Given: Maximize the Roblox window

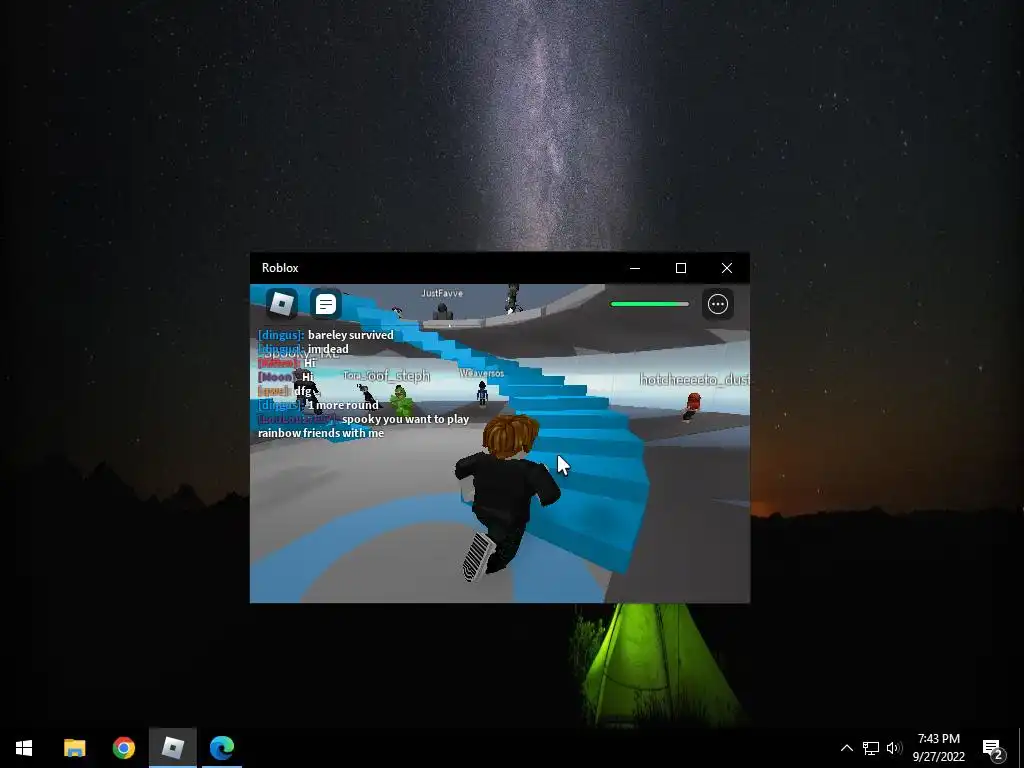Looking at the screenshot, I should [x=680, y=268].
